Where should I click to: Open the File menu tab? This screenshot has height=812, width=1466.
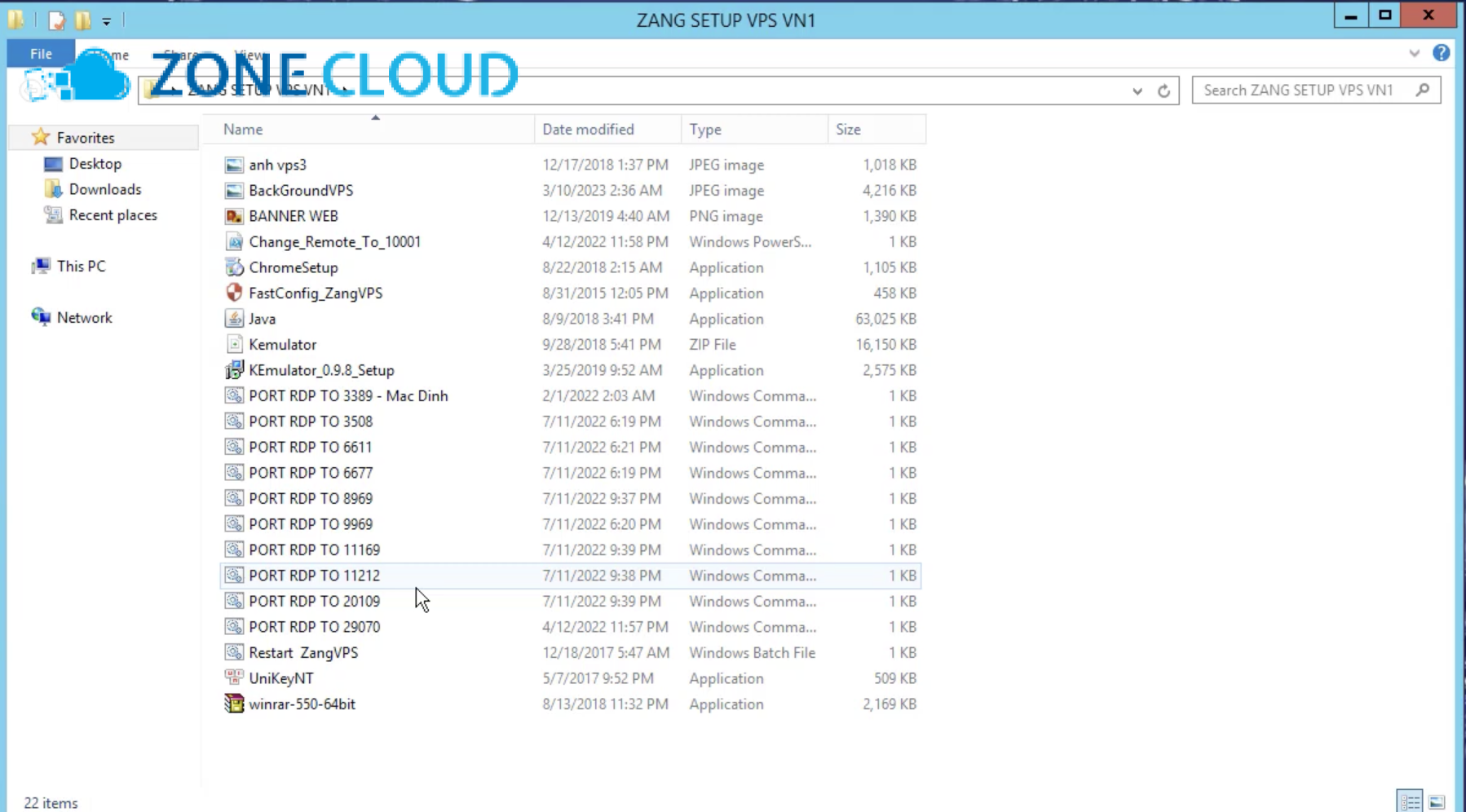pyautogui.click(x=41, y=54)
